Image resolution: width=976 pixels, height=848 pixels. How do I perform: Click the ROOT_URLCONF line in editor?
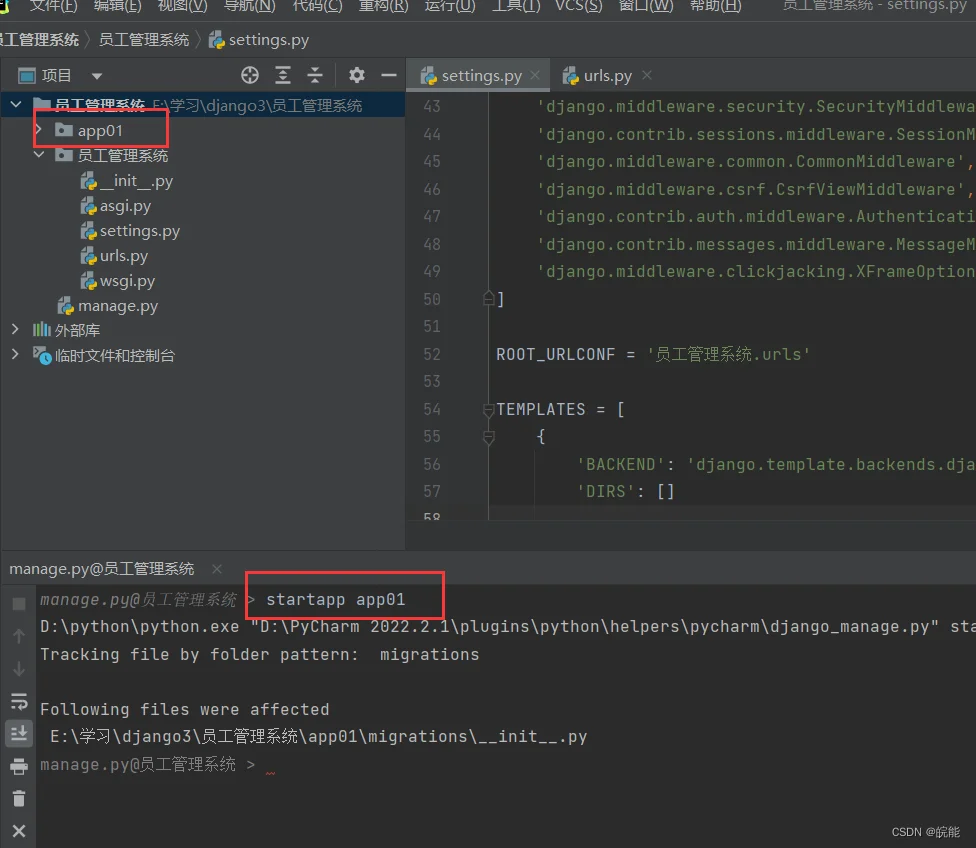(653, 354)
